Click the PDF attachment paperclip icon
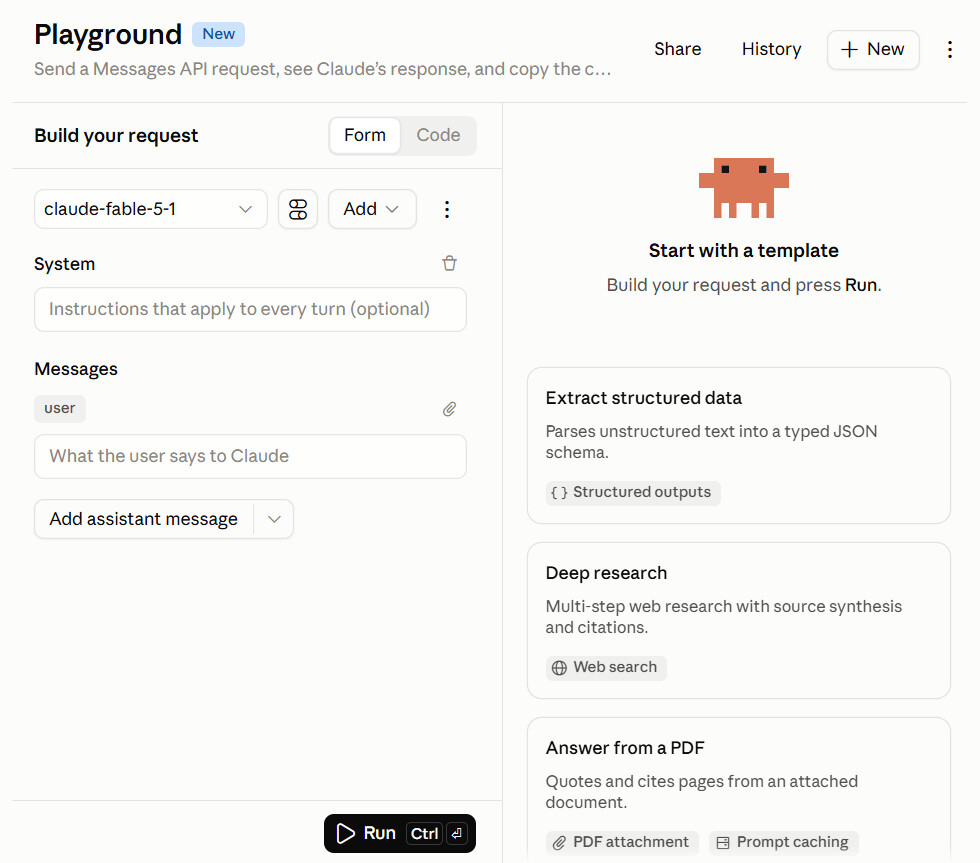This screenshot has width=980, height=863. 559,842
